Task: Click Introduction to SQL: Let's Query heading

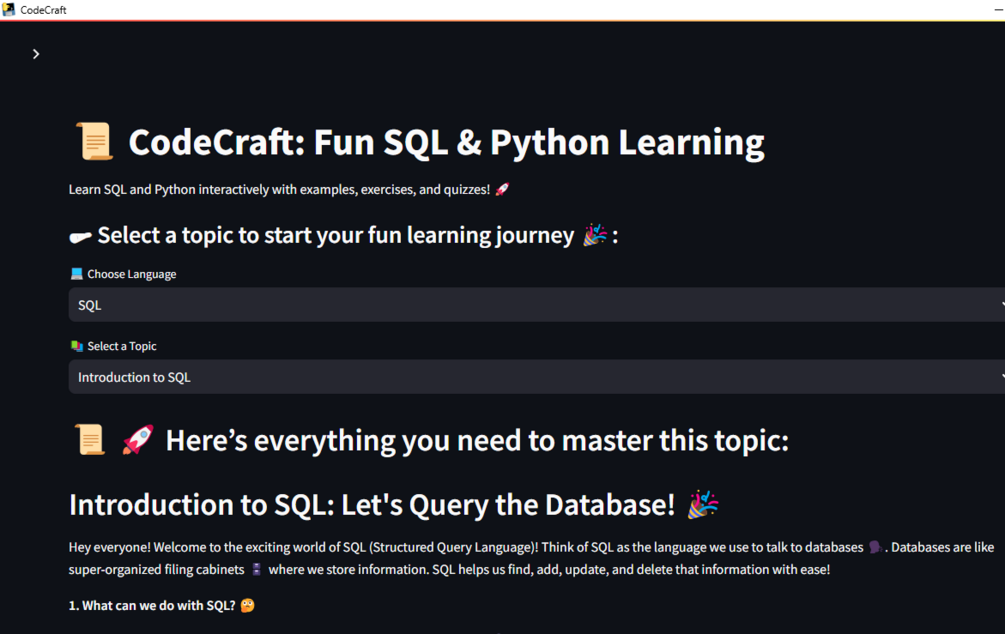Action: [x=372, y=505]
